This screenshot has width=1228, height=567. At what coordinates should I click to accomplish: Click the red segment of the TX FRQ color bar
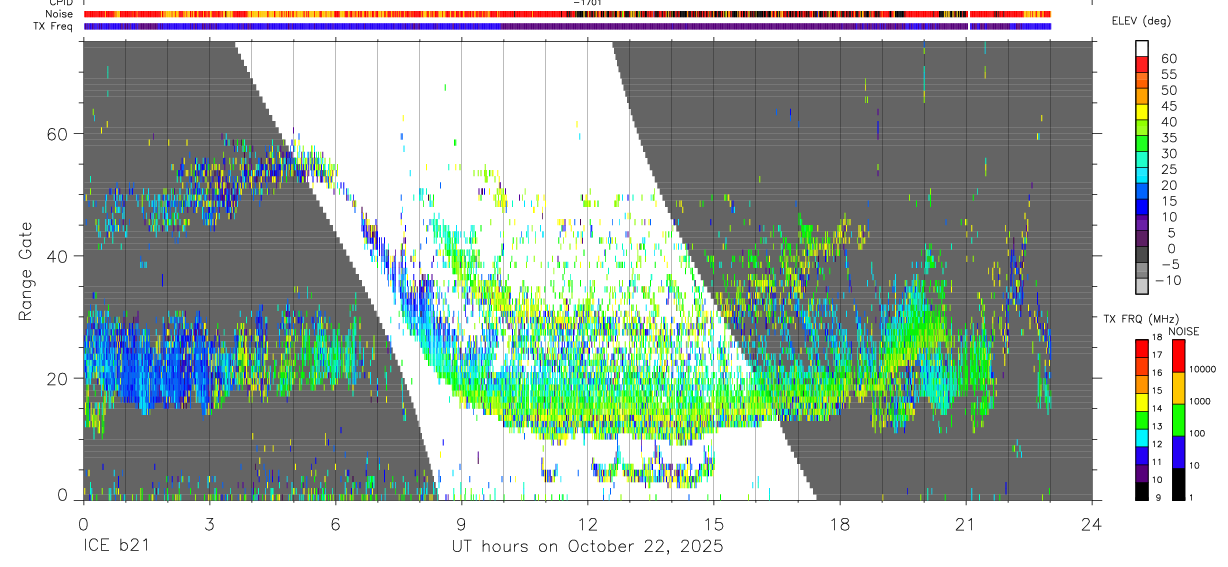click(1142, 349)
